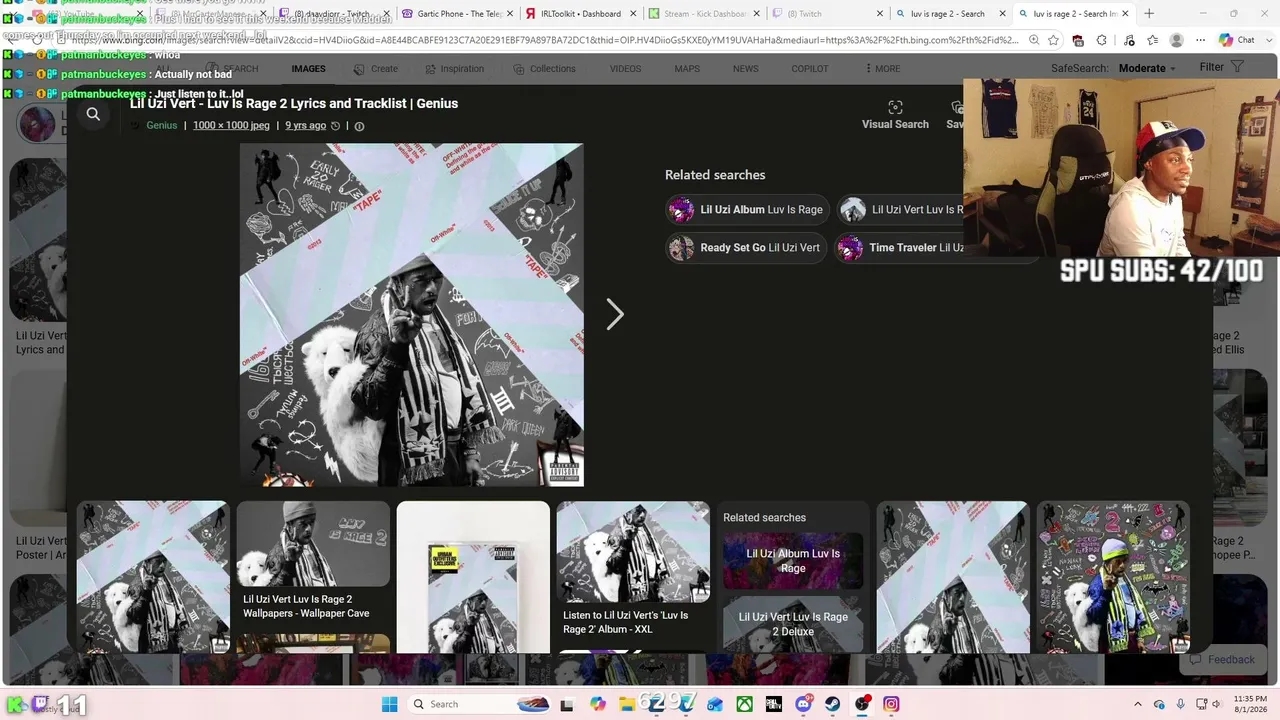Click the info icon after '9 yrs ago'
This screenshot has height=720, width=1280.
click(x=359, y=126)
